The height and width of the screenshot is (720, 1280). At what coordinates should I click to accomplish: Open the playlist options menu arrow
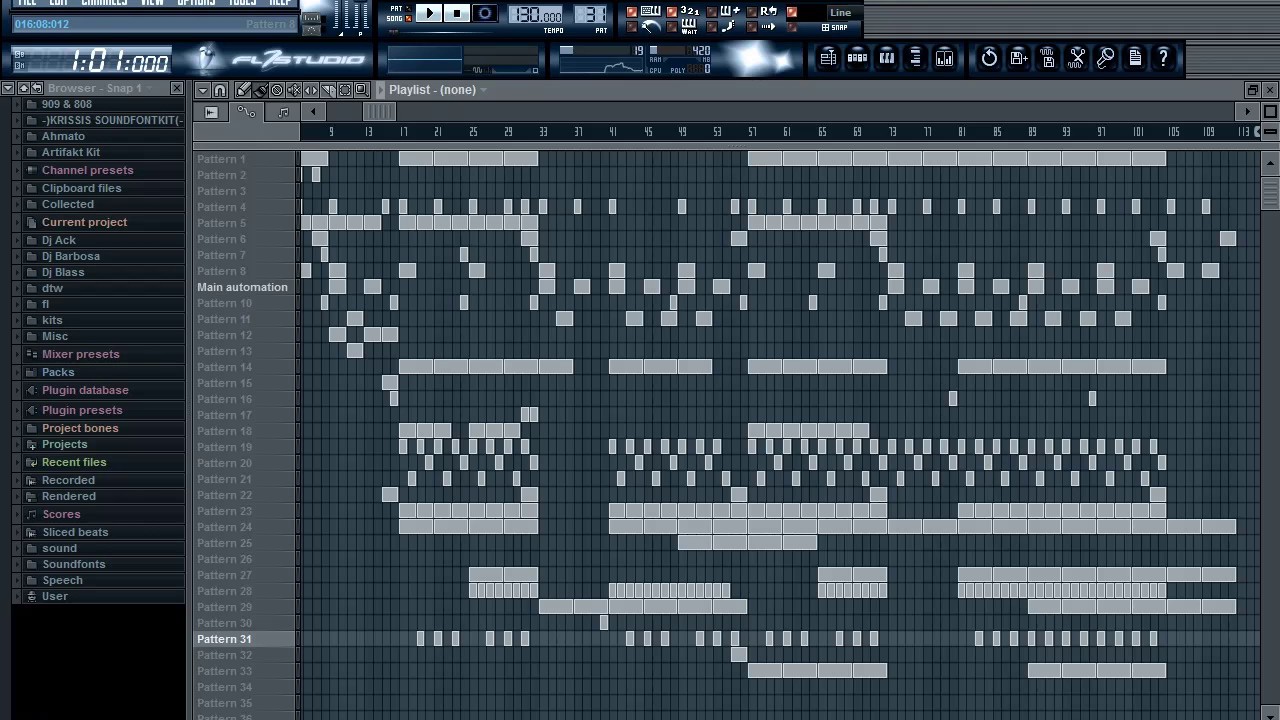click(203, 90)
